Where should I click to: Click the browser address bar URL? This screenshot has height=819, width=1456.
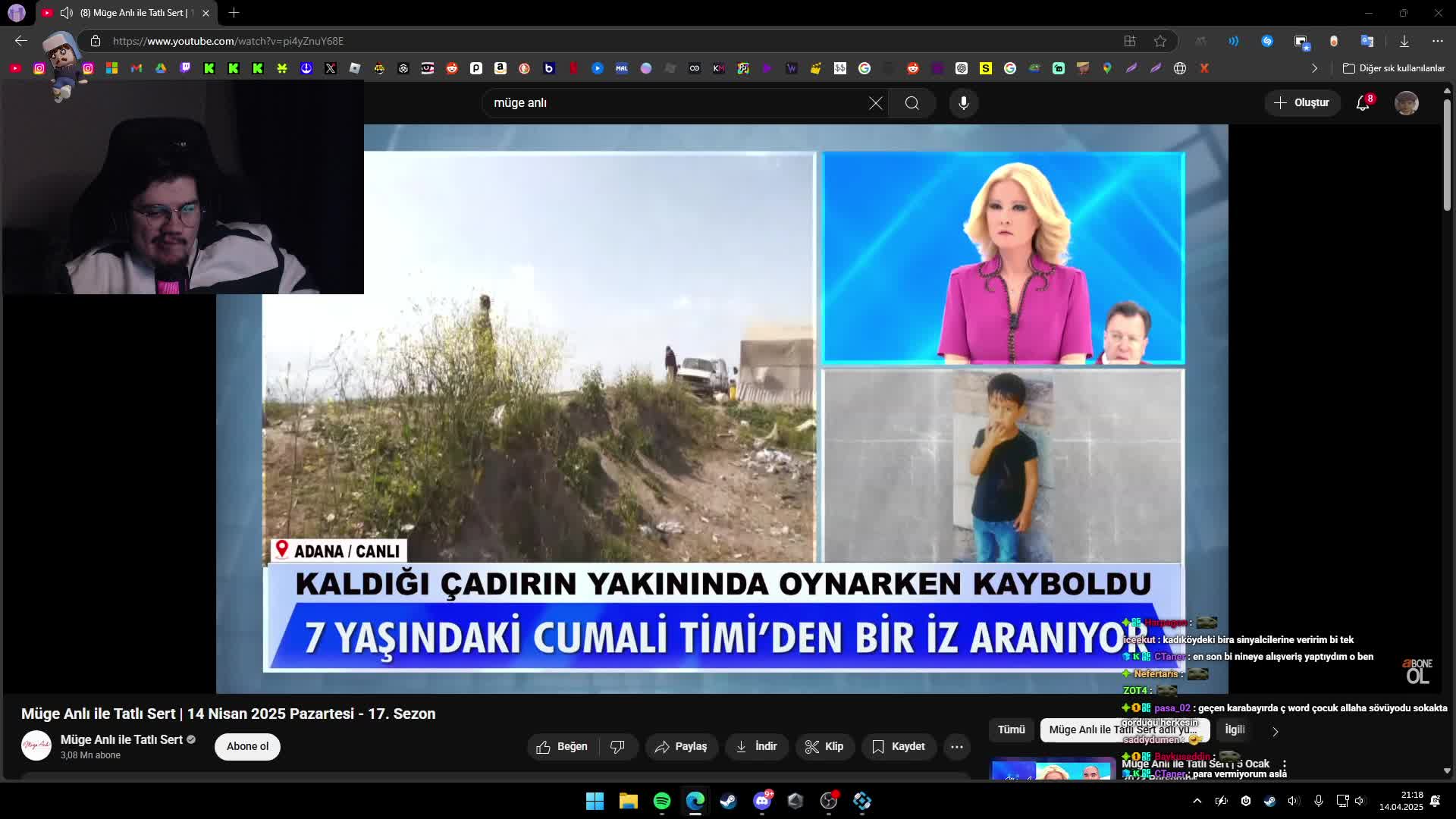(228, 41)
